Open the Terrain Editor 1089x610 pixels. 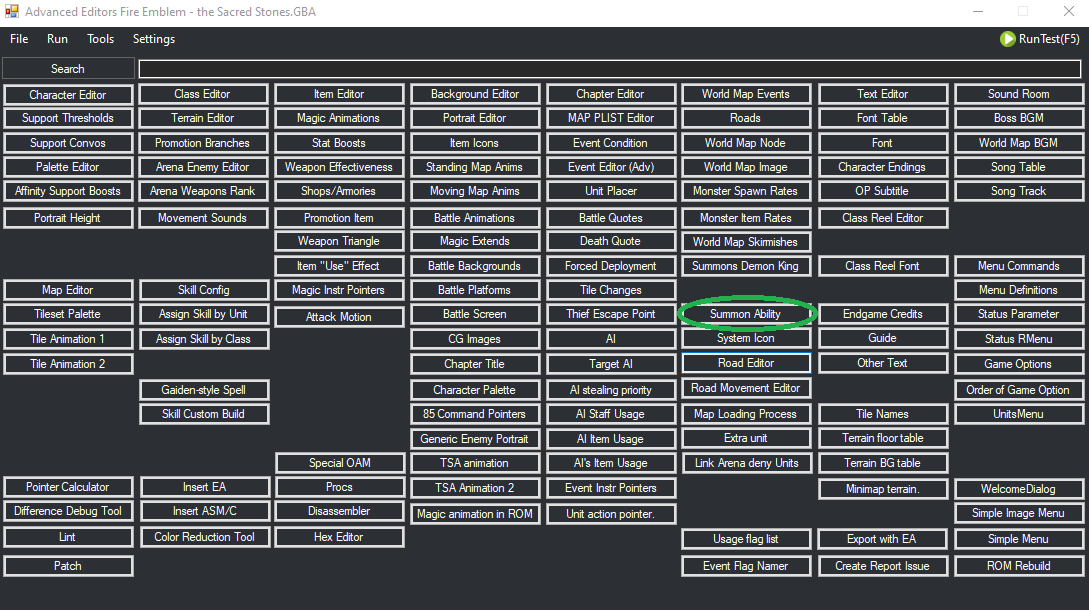point(202,118)
